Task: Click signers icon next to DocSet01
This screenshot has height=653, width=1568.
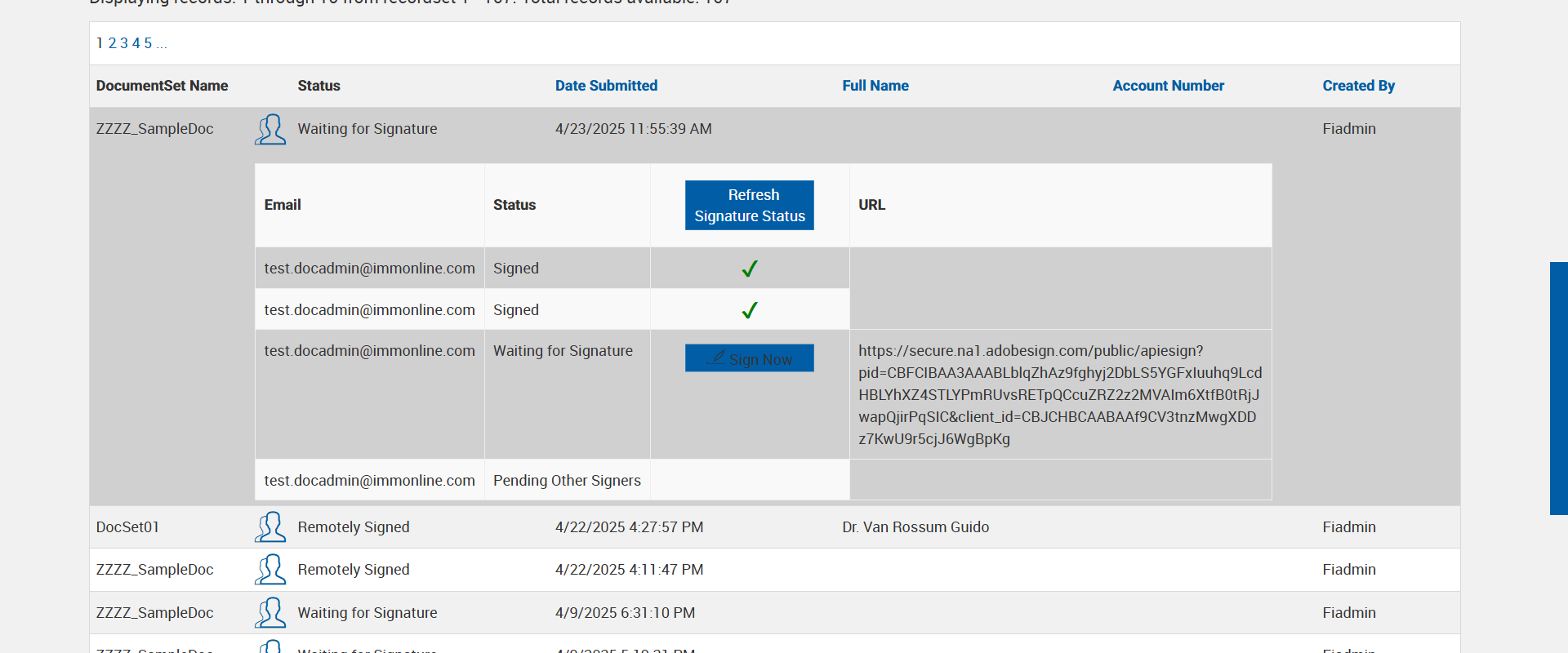Action: [x=270, y=527]
